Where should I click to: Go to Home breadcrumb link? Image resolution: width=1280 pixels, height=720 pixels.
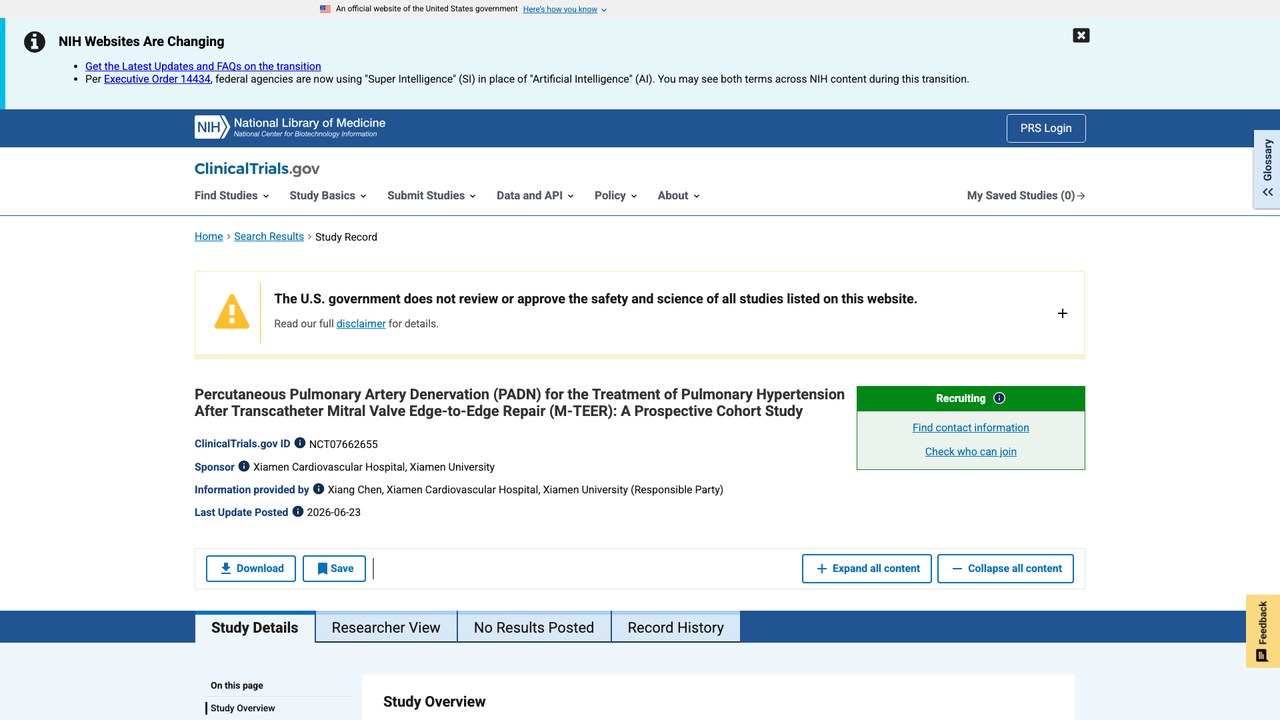tap(209, 237)
